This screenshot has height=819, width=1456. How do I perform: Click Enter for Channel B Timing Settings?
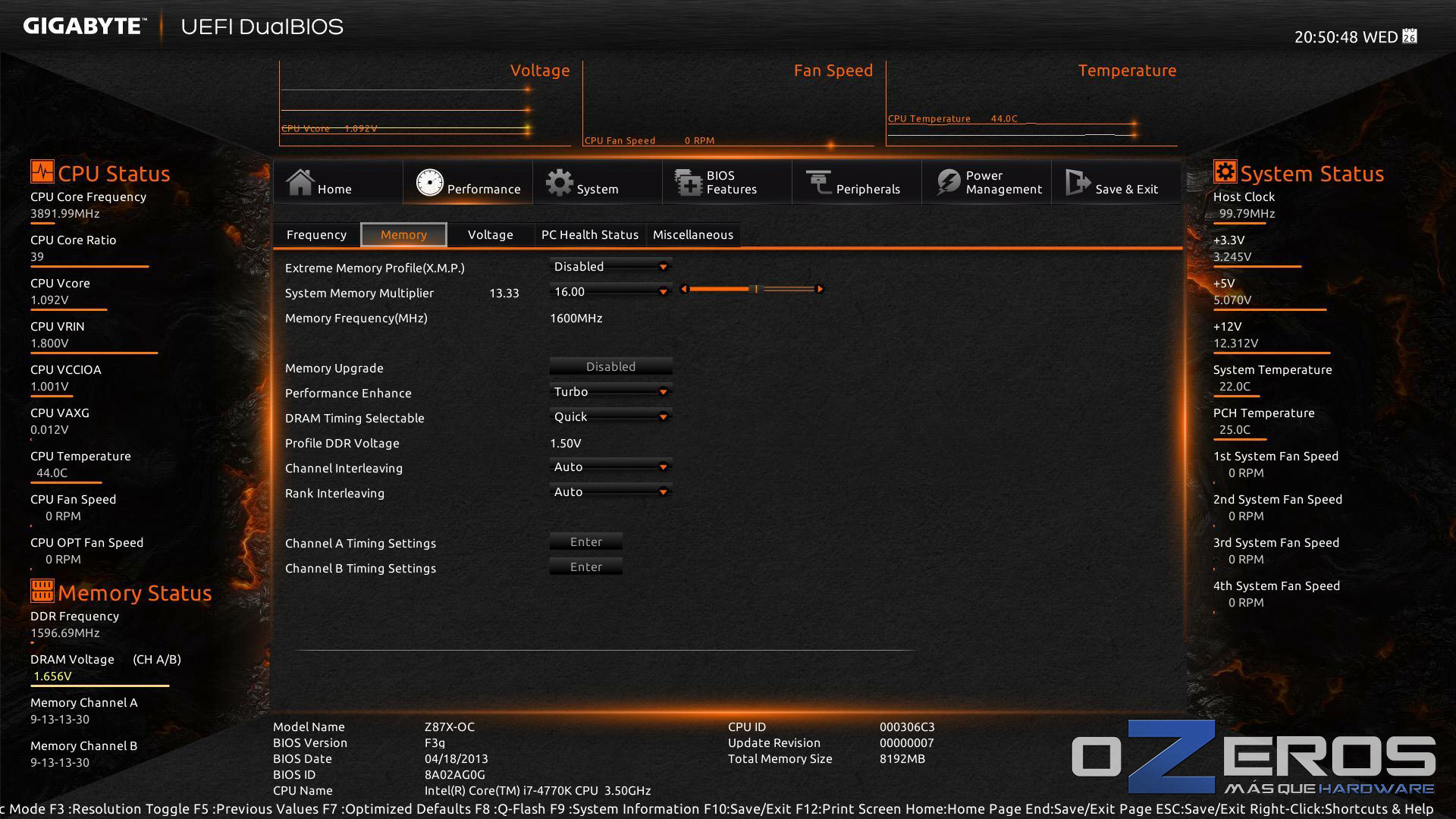[586, 566]
